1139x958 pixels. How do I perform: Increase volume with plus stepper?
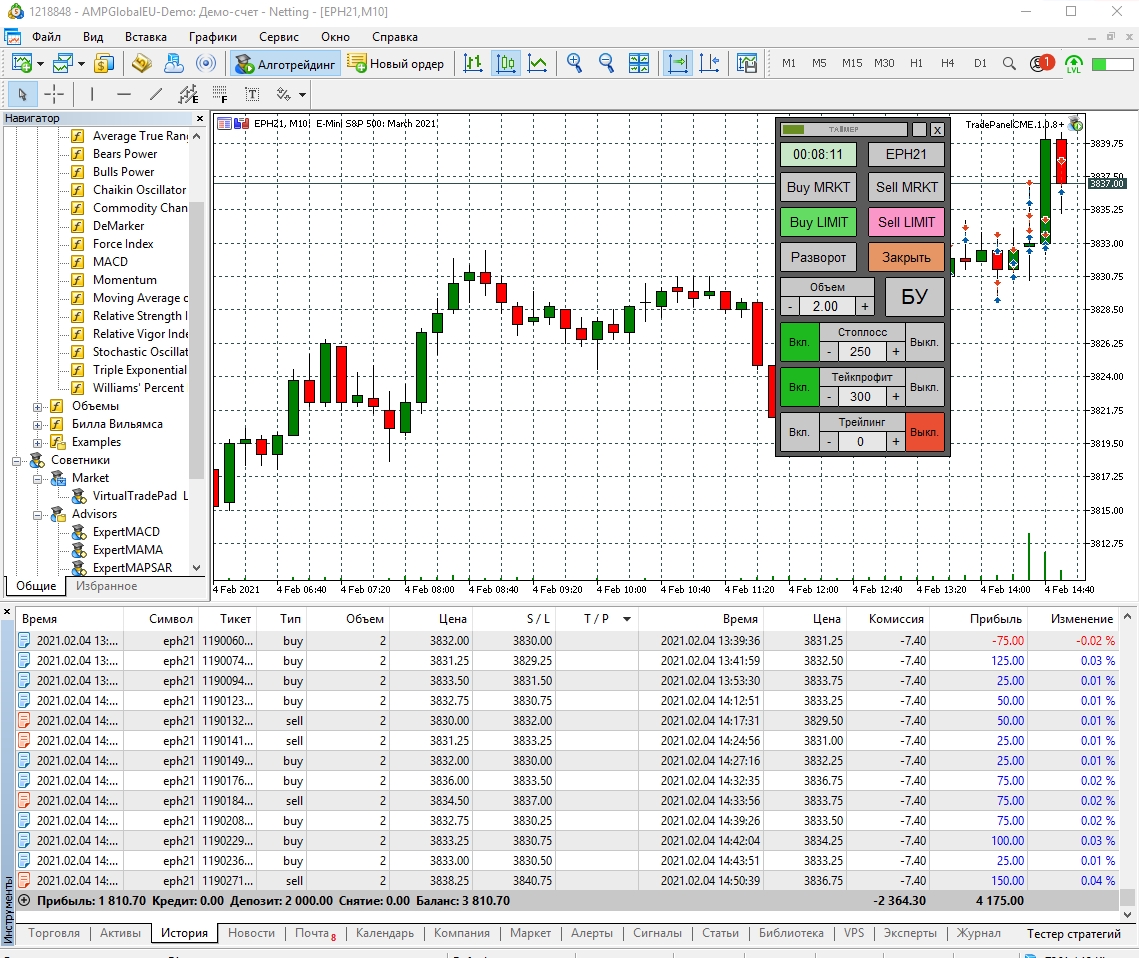(864, 307)
